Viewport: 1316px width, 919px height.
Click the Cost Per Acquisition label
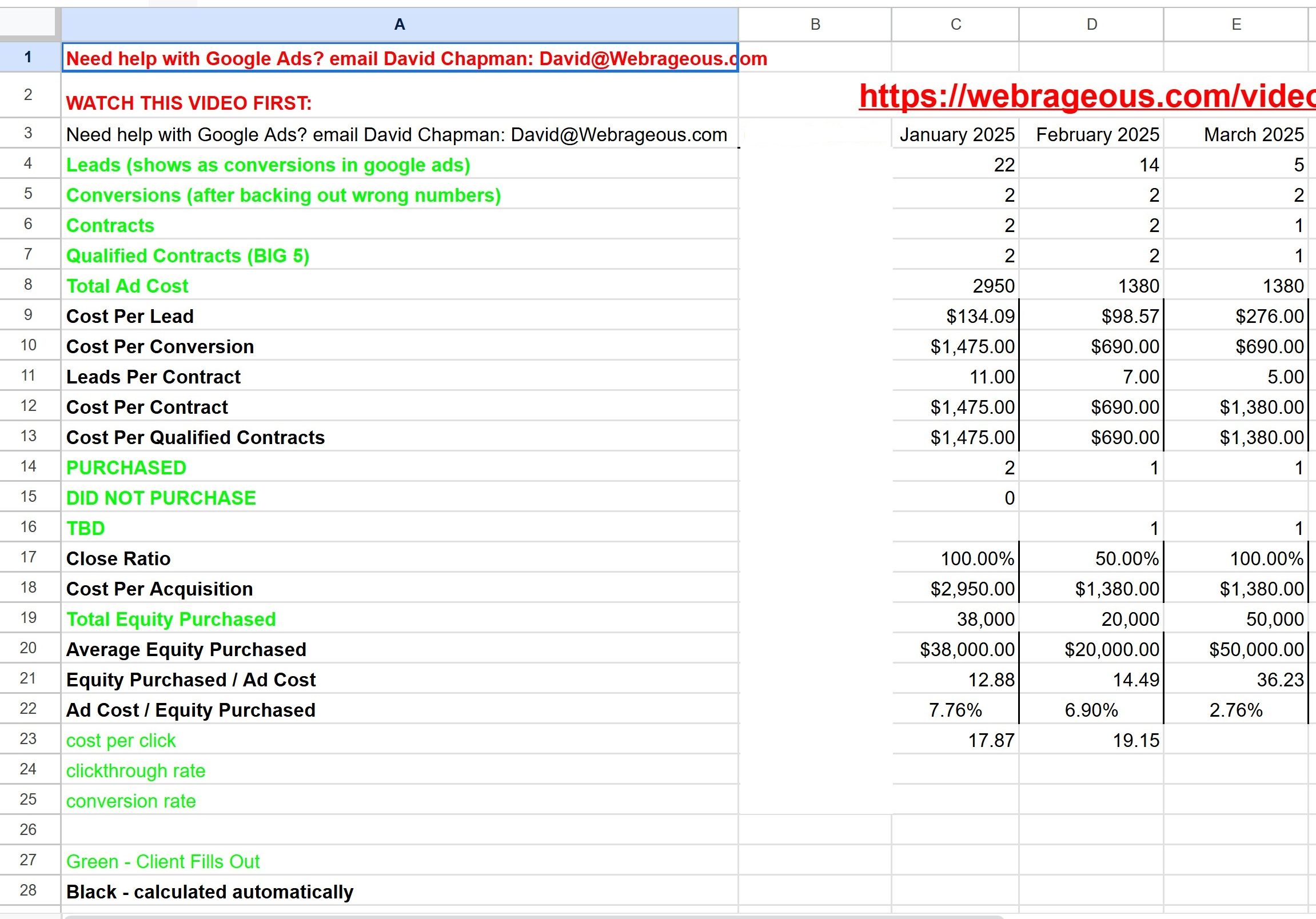coord(159,589)
